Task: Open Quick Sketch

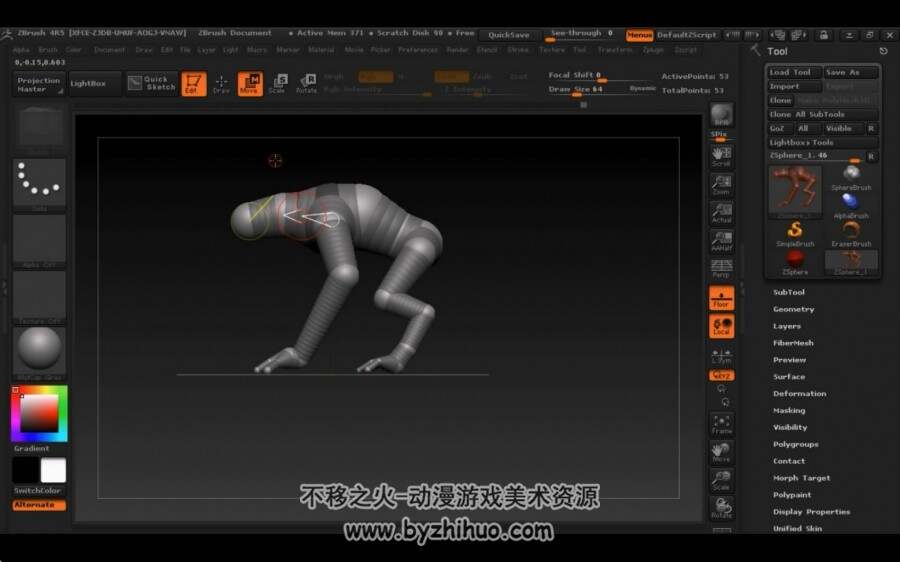Action: [x=152, y=83]
